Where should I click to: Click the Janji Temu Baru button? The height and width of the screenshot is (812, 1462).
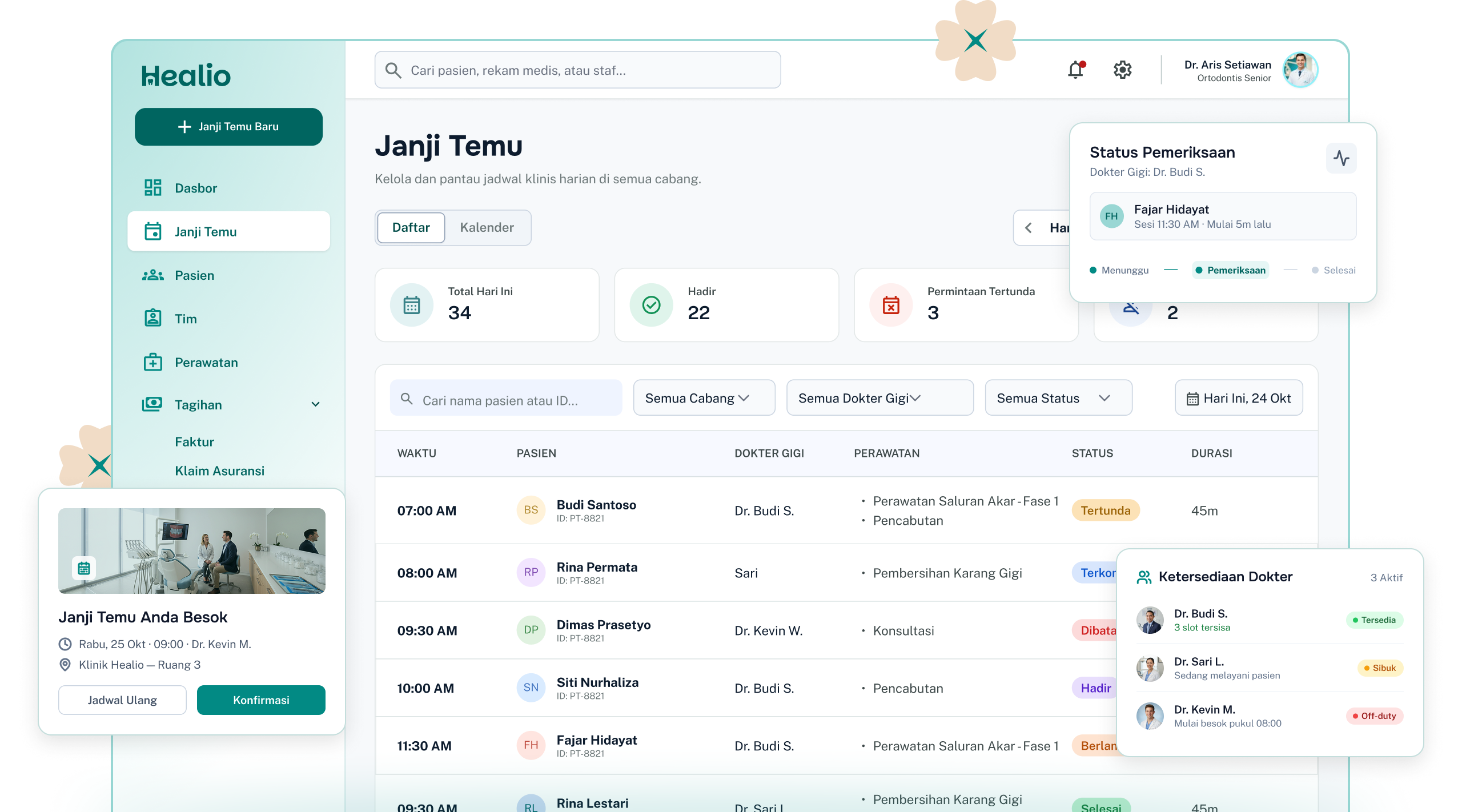pos(228,126)
